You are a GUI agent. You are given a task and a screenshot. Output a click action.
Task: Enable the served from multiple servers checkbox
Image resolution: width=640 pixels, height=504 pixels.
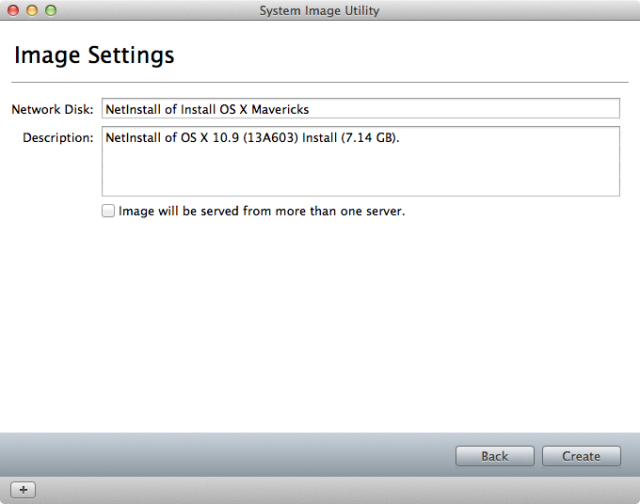[108, 211]
